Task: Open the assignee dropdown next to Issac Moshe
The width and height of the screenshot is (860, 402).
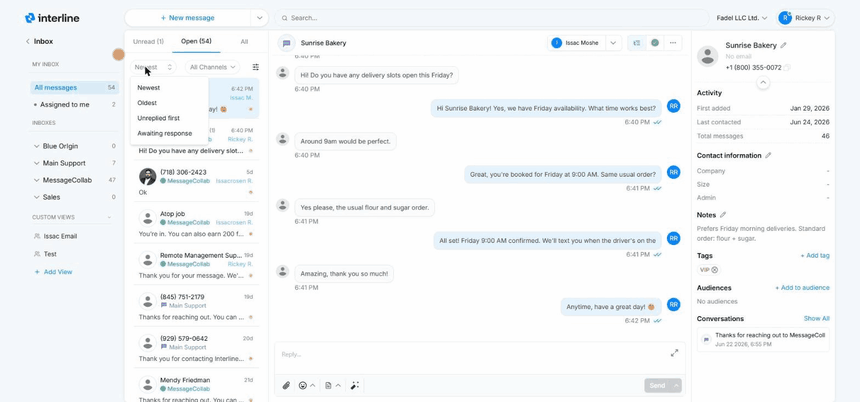Action: 613,43
